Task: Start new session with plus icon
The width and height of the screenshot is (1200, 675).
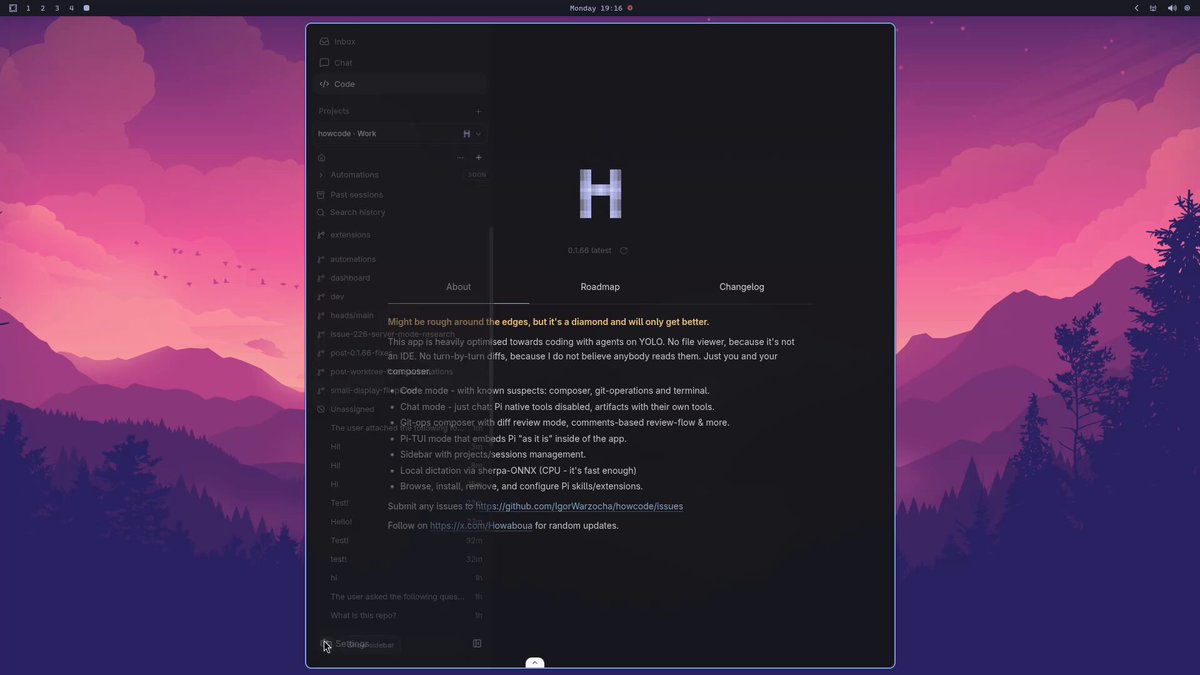Action: tap(478, 157)
